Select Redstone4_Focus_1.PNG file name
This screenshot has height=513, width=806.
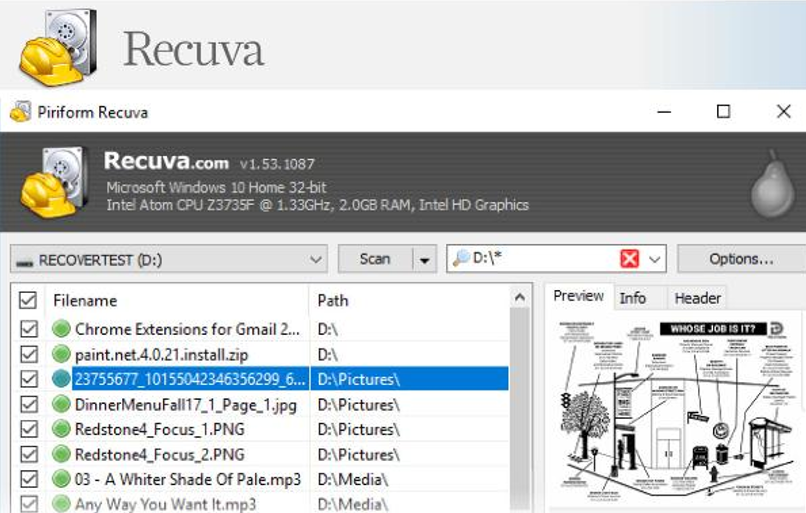(x=160, y=429)
